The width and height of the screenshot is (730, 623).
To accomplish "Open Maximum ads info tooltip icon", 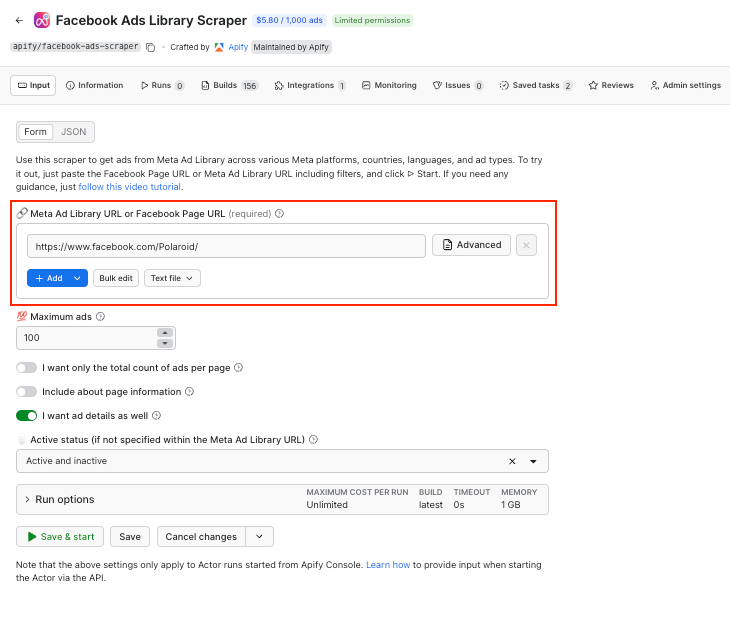I will click(100, 317).
